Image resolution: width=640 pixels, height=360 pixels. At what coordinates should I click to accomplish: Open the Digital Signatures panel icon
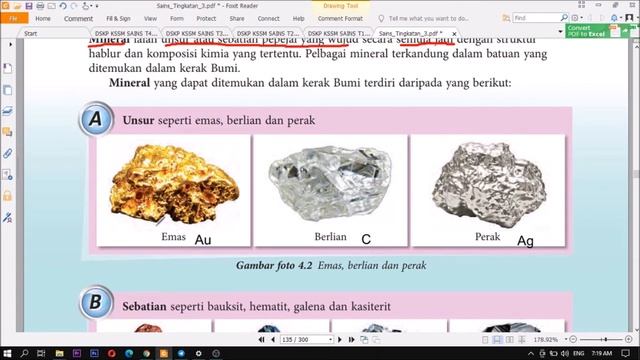pos(7,218)
